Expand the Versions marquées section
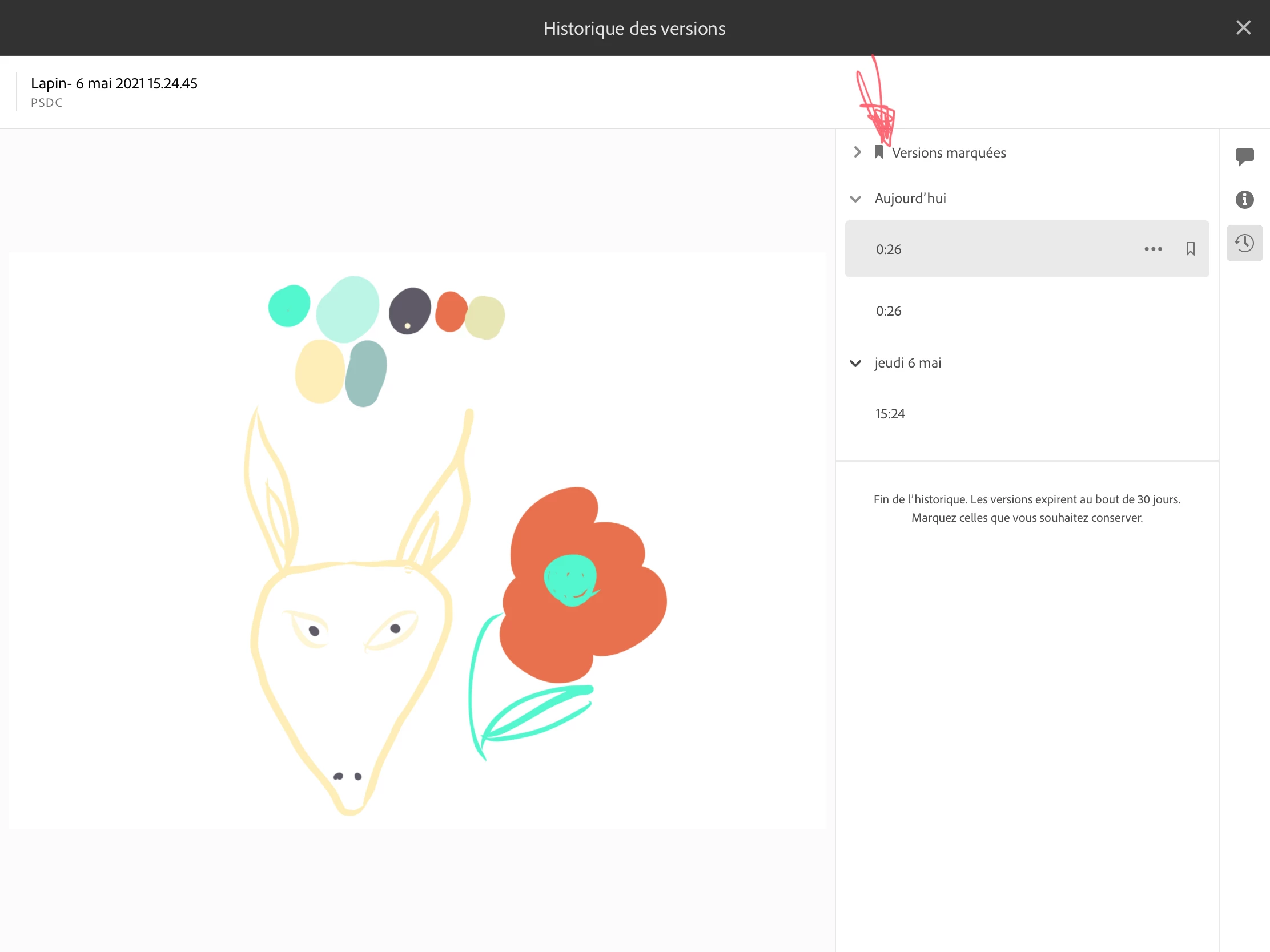Image resolution: width=1270 pixels, height=952 pixels. 857,152
